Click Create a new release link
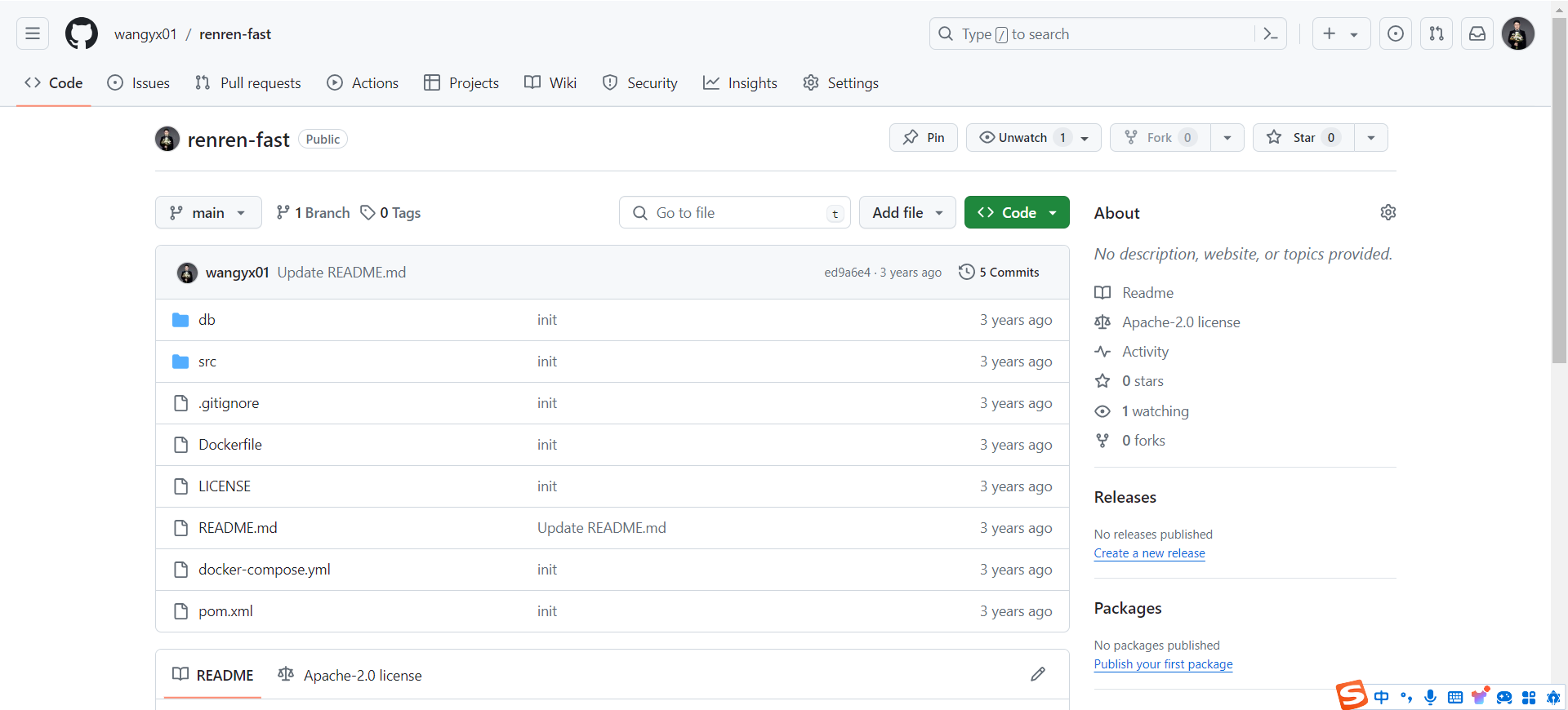This screenshot has width=1568, height=710. (1149, 553)
